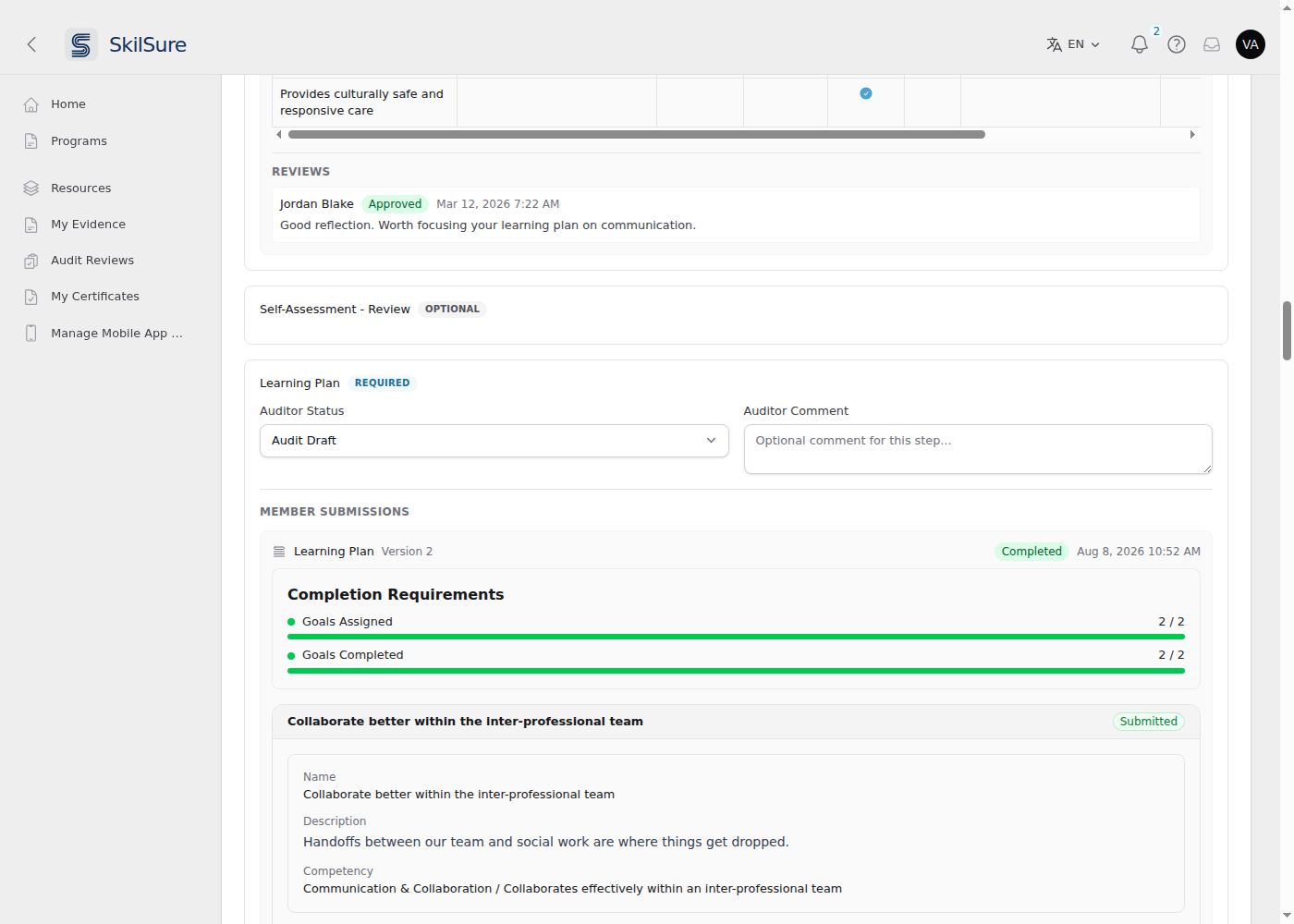The image size is (1294, 924).
Task: Open the help question mark icon
Action: tap(1177, 44)
